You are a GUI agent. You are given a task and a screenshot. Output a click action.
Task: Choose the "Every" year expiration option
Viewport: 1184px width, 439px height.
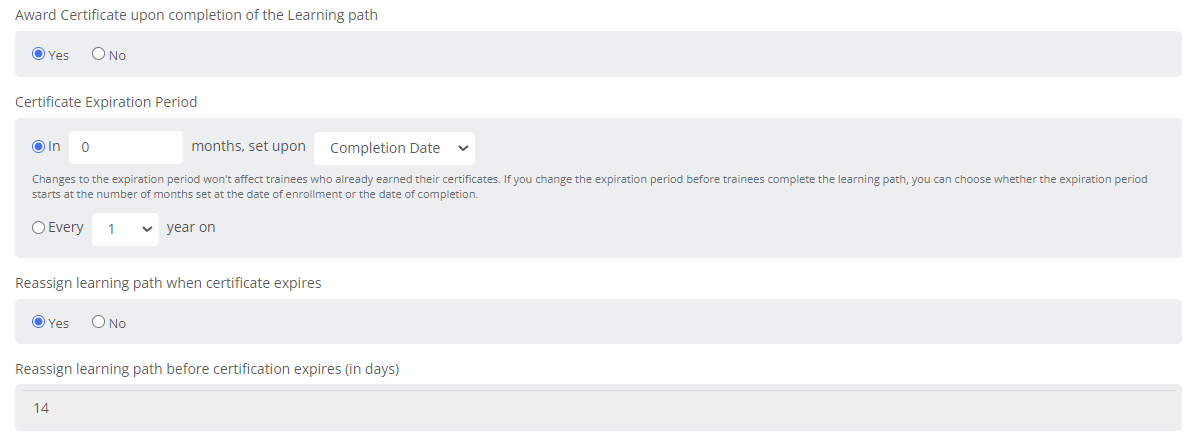coord(39,227)
